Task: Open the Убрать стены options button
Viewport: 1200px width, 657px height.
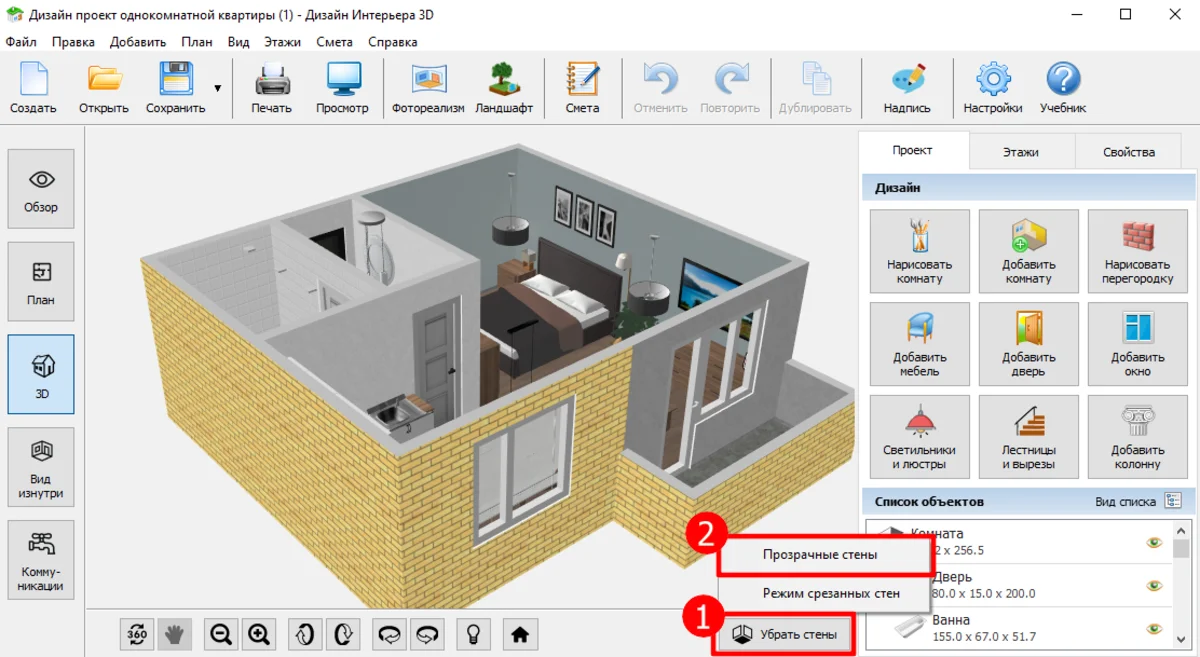Action: tap(785, 634)
